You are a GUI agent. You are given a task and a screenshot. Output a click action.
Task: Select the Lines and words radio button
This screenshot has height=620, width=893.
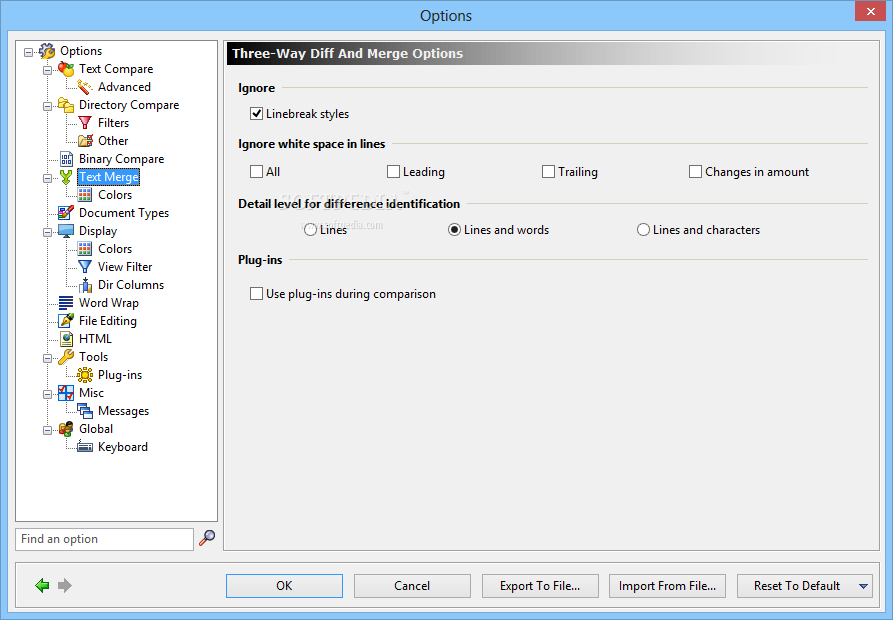pyautogui.click(x=454, y=230)
